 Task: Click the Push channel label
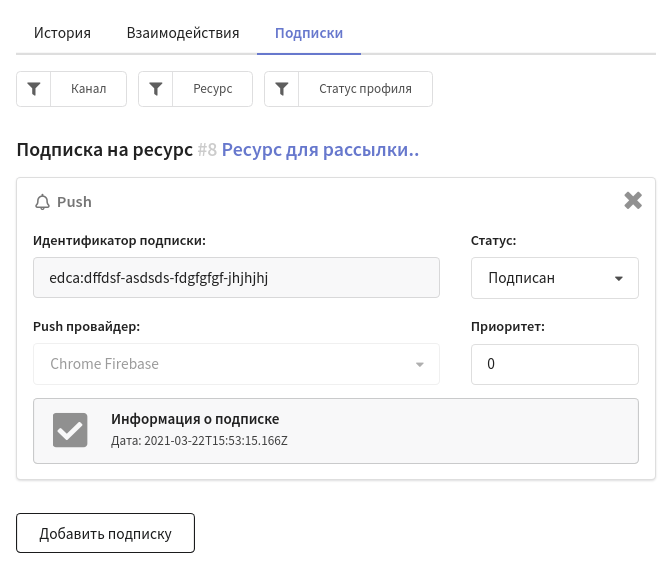(x=74, y=202)
